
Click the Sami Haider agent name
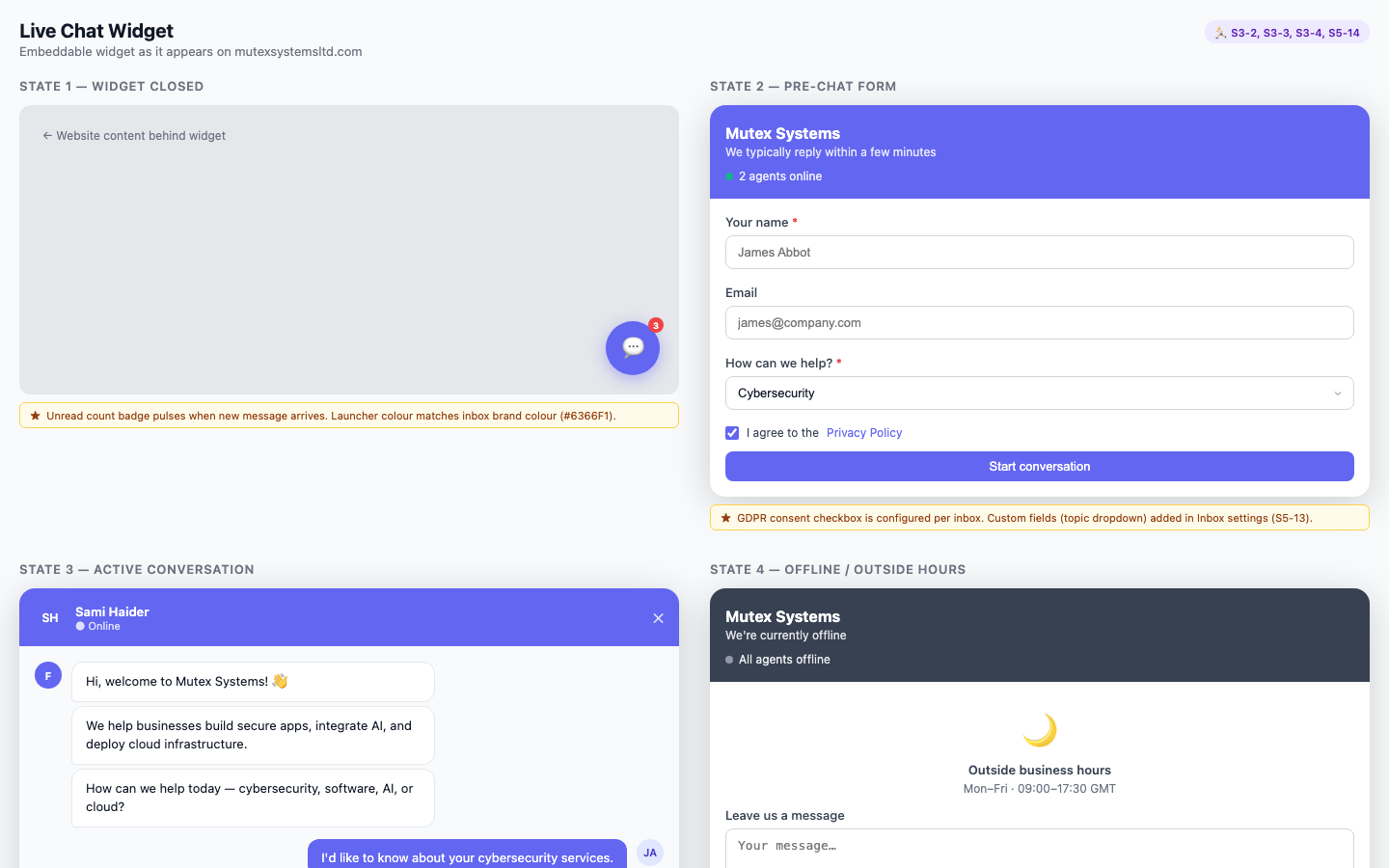(x=112, y=611)
